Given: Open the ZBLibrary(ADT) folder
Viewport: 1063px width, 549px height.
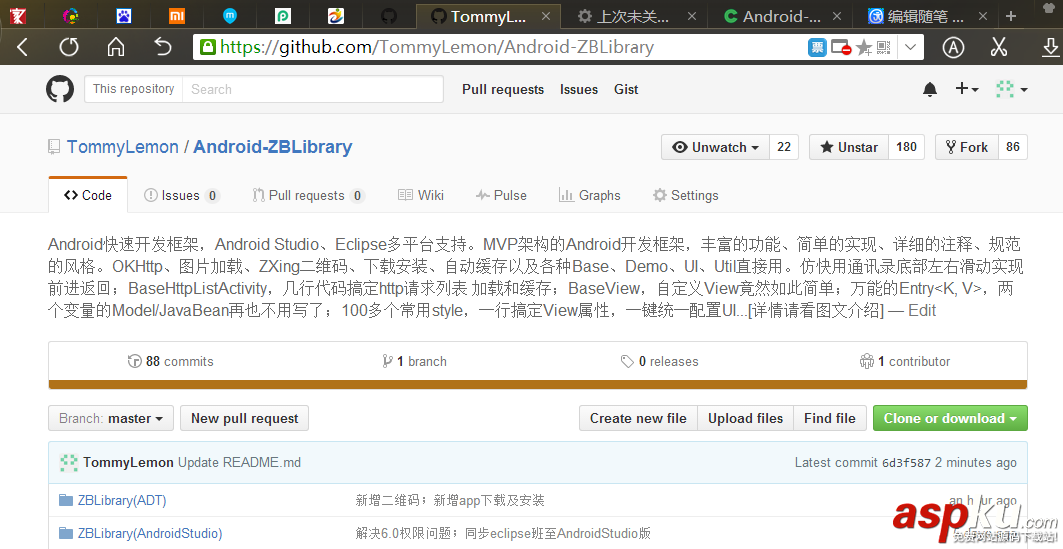Looking at the screenshot, I should pyautogui.click(x=122, y=500).
